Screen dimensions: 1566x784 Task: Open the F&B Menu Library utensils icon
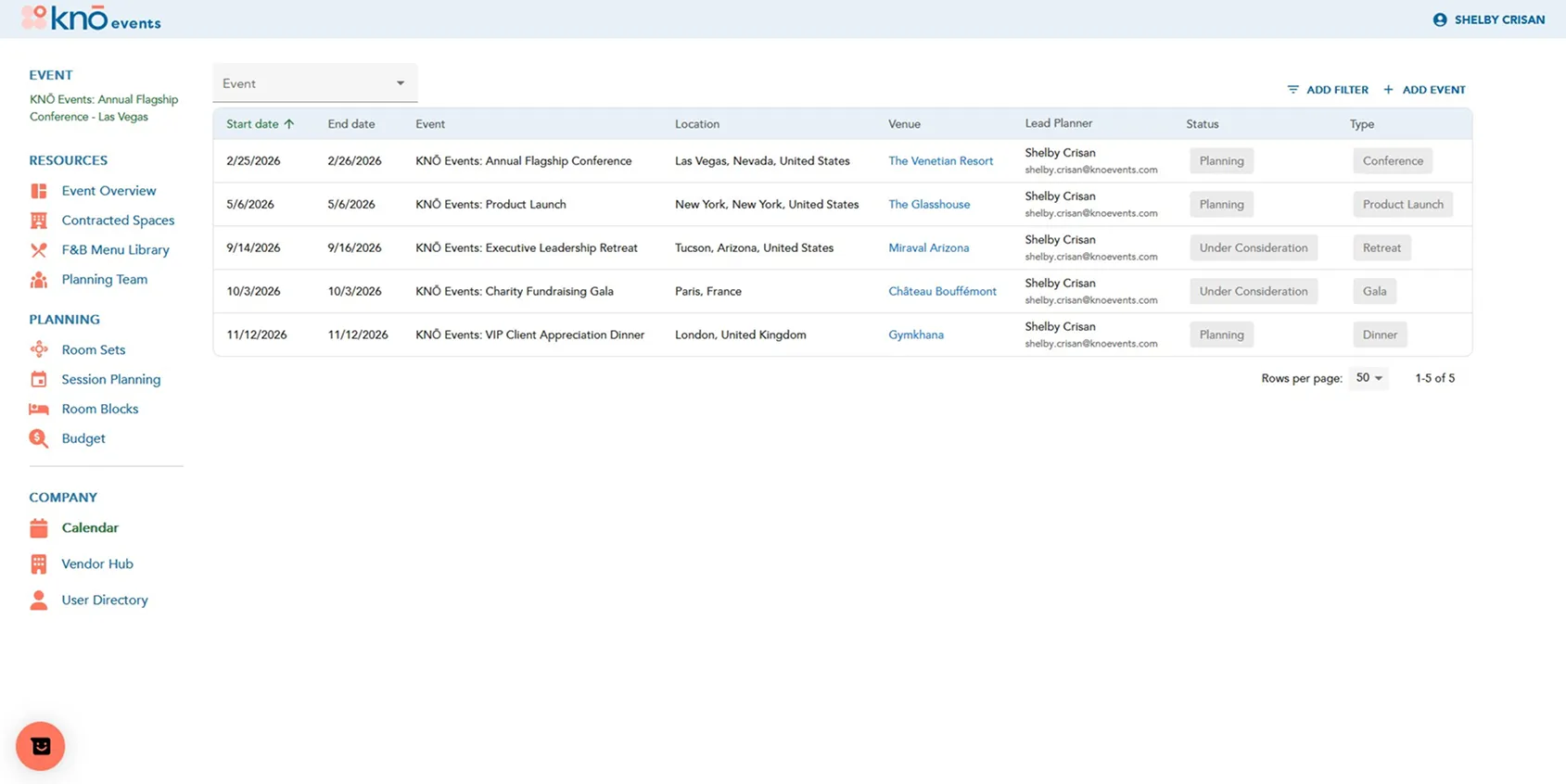click(39, 250)
